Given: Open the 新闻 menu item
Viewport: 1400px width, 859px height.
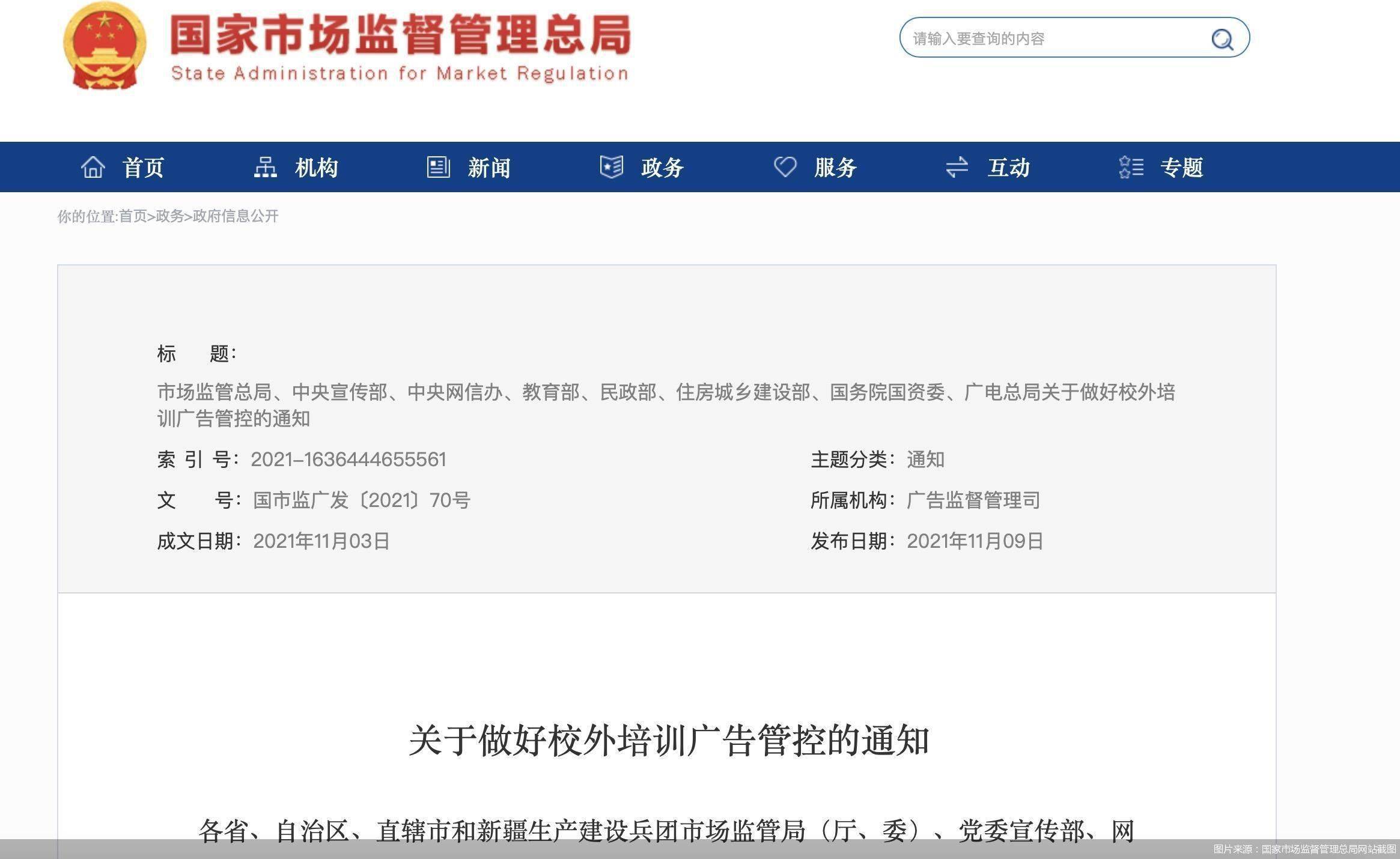Looking at the screenshot, I should tap(489, 168).
